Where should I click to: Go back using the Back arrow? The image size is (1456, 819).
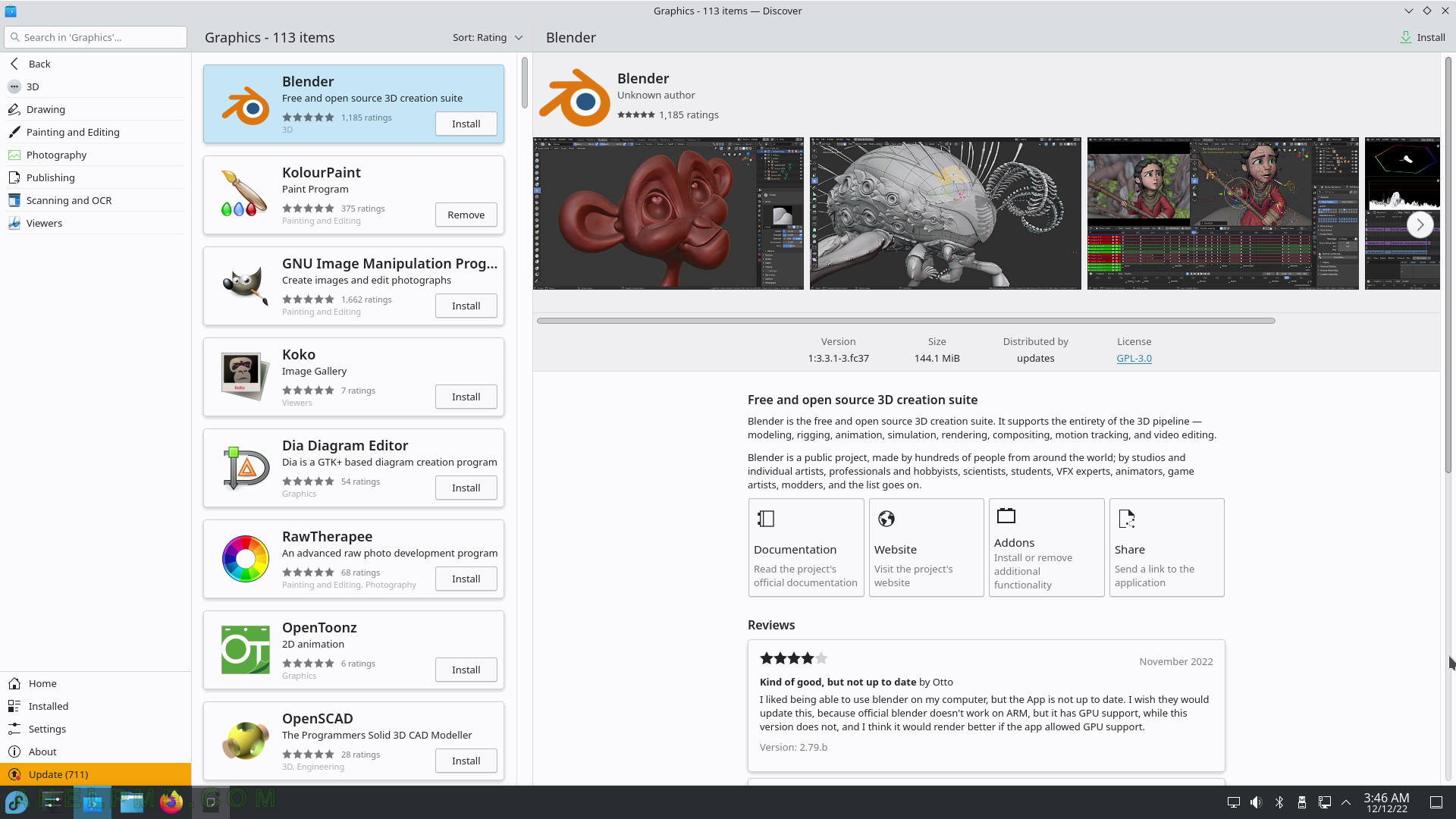14,64
